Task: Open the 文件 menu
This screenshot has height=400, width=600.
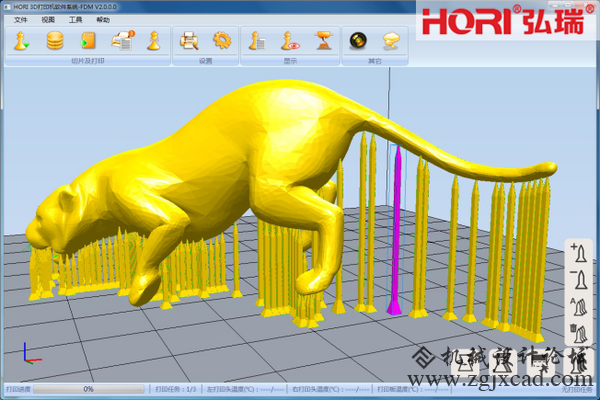Action: click(21, 20)
